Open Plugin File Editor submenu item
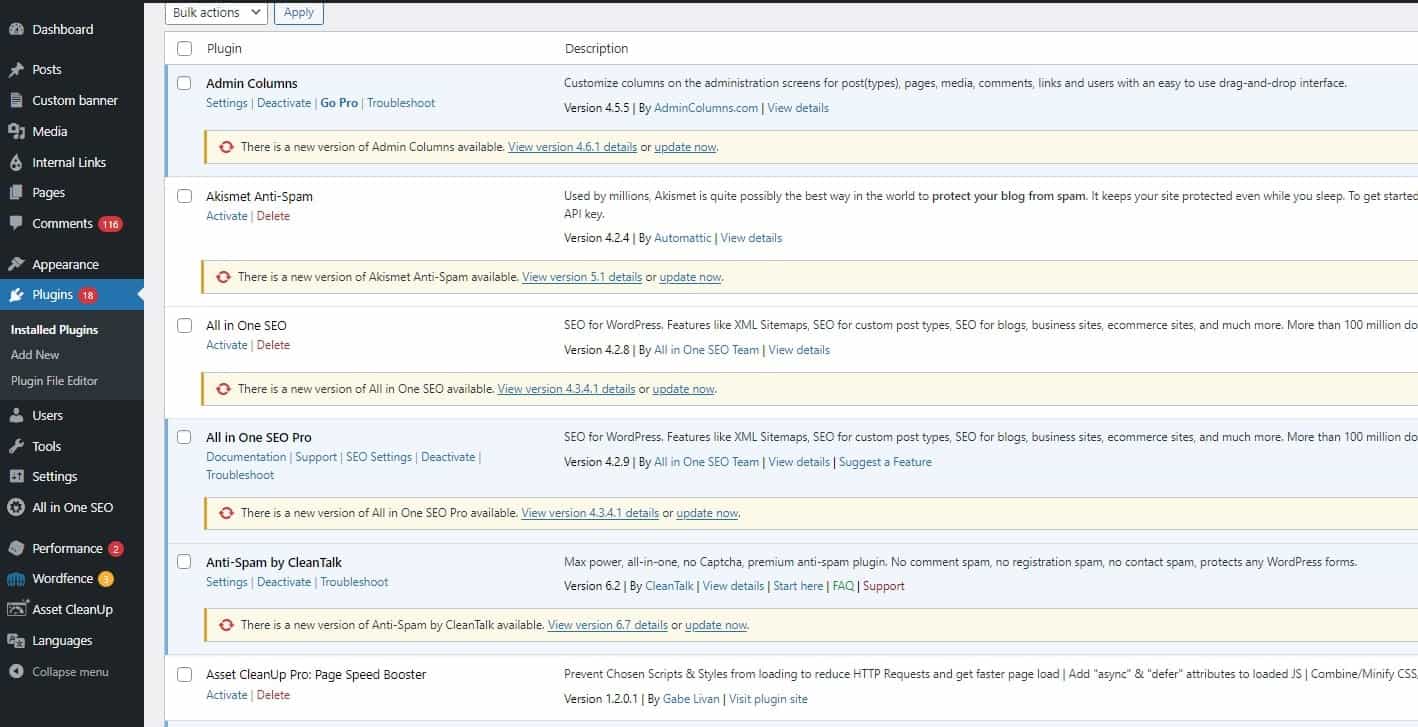This screenshot has width=1418, height=727. coord(54,381)
